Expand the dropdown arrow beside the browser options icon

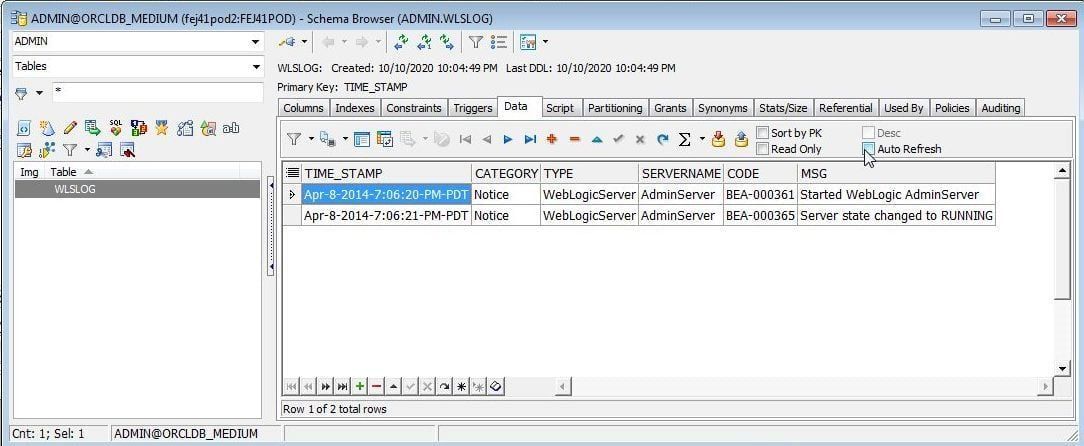coord(545,42)
